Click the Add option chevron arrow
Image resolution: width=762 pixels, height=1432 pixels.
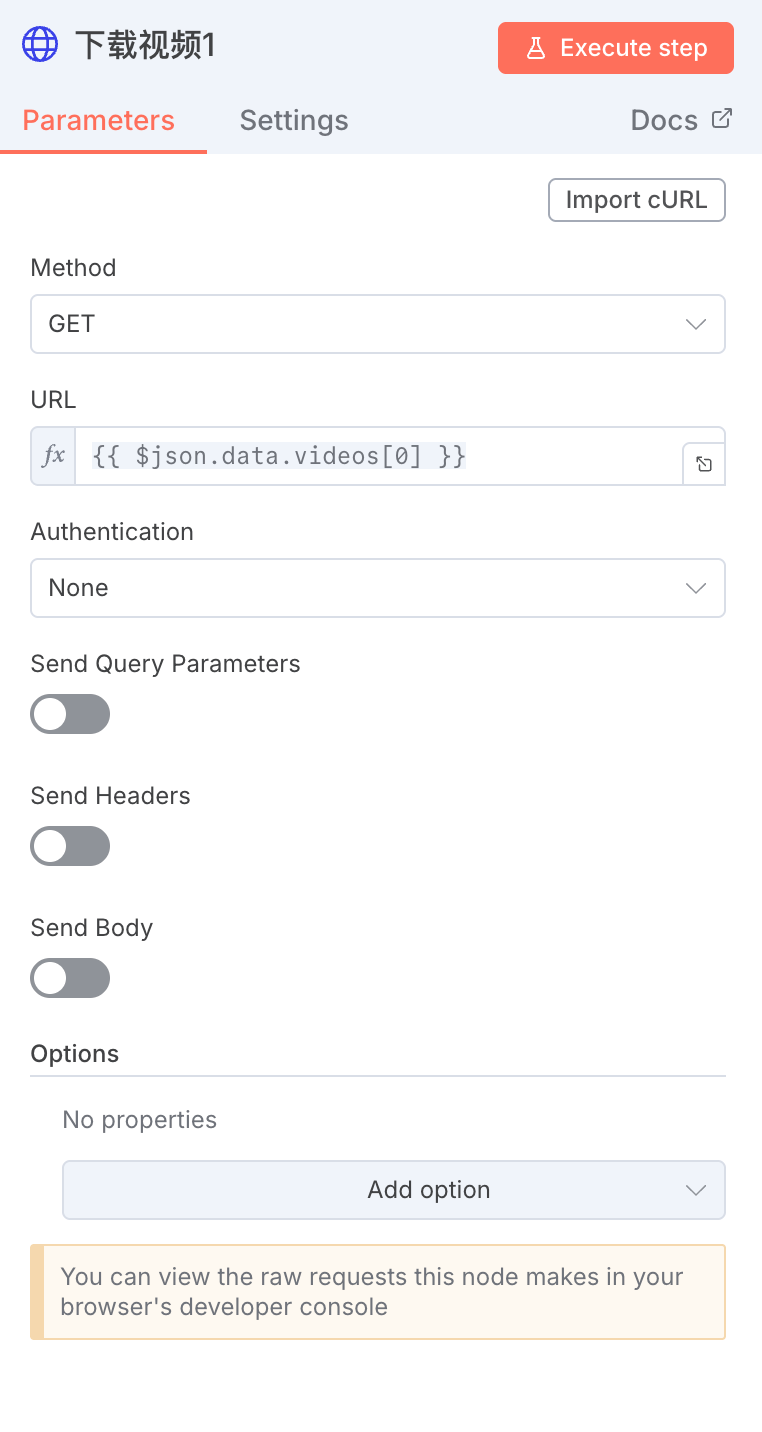(x=696, y=1190)
